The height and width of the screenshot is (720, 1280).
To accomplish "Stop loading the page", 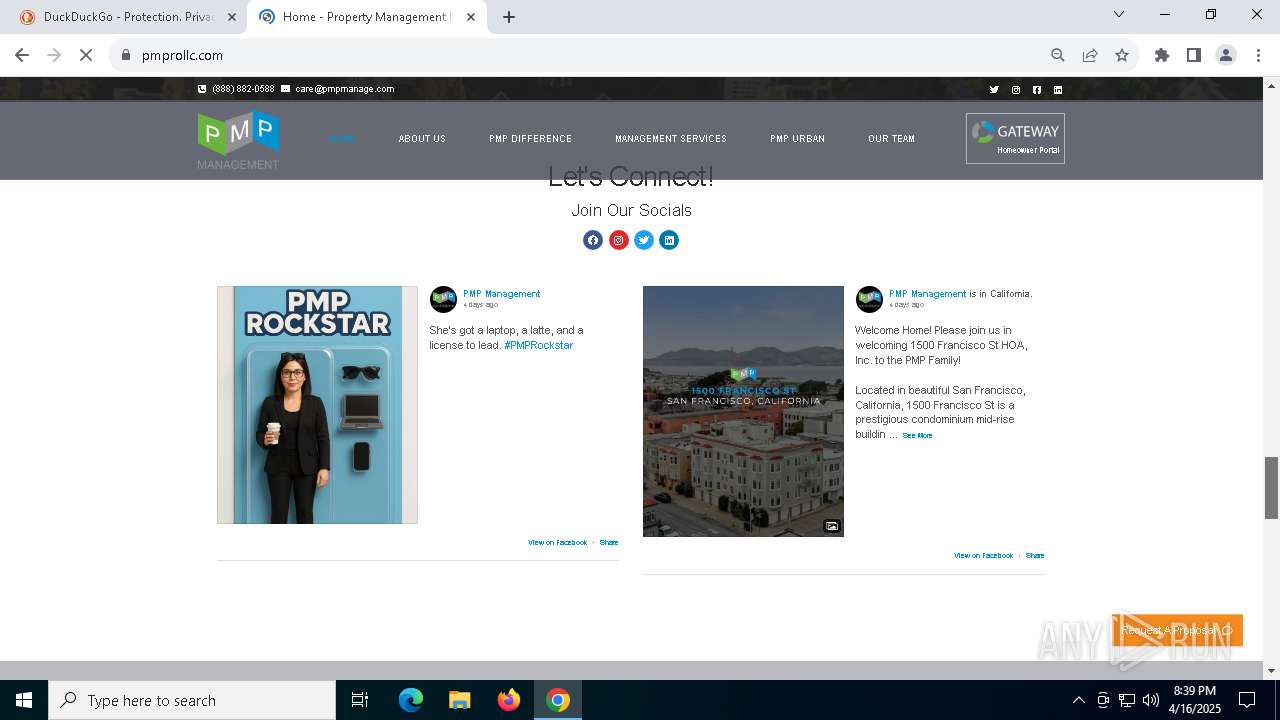I will point(86,55).
